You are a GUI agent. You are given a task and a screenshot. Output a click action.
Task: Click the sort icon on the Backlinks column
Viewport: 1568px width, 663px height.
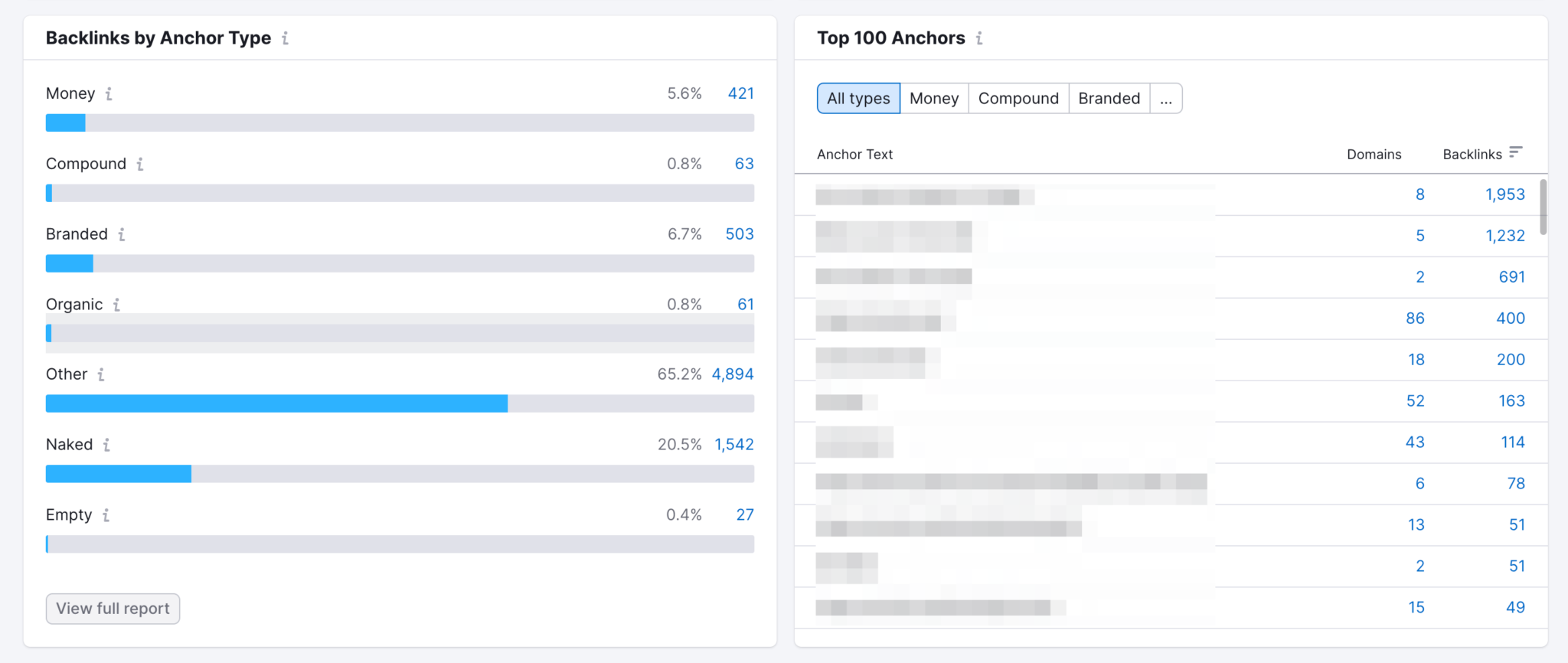1516,152
